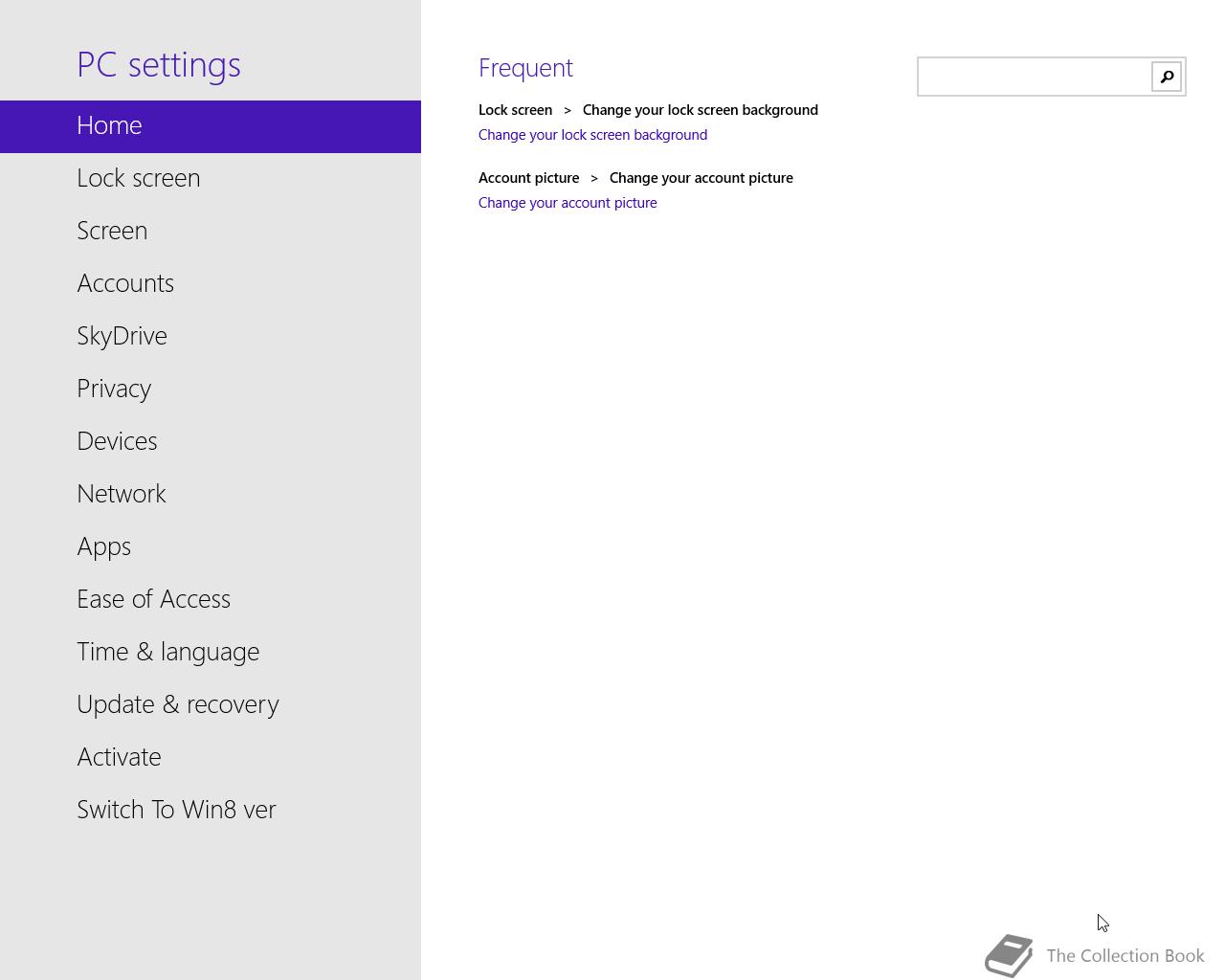This screenshot has width=1225, height=980.
Task: Go to Update & recovery
Action: [x=211, y=704]
